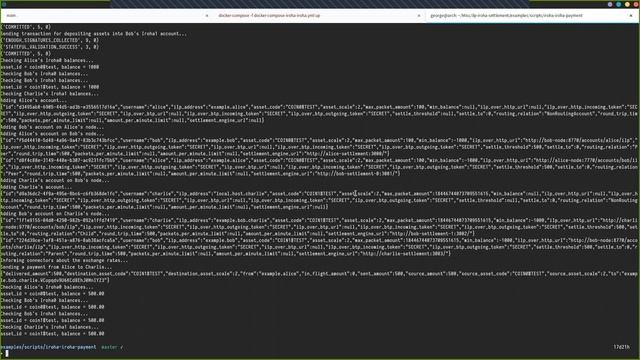The height and width of the screenshot is (360, 640).
Task: Click the "Sending a payment from Alice to Charlie..." line
Action: point(56,267)
